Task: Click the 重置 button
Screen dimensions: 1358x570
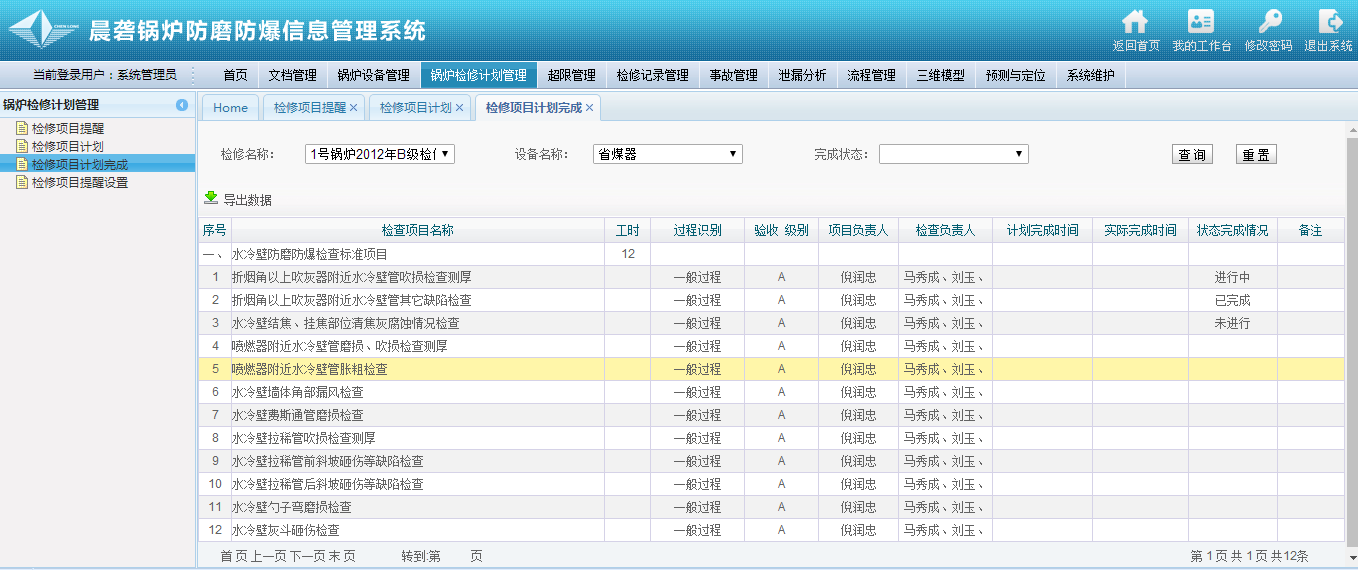Action: click(x=1256, y=155)
